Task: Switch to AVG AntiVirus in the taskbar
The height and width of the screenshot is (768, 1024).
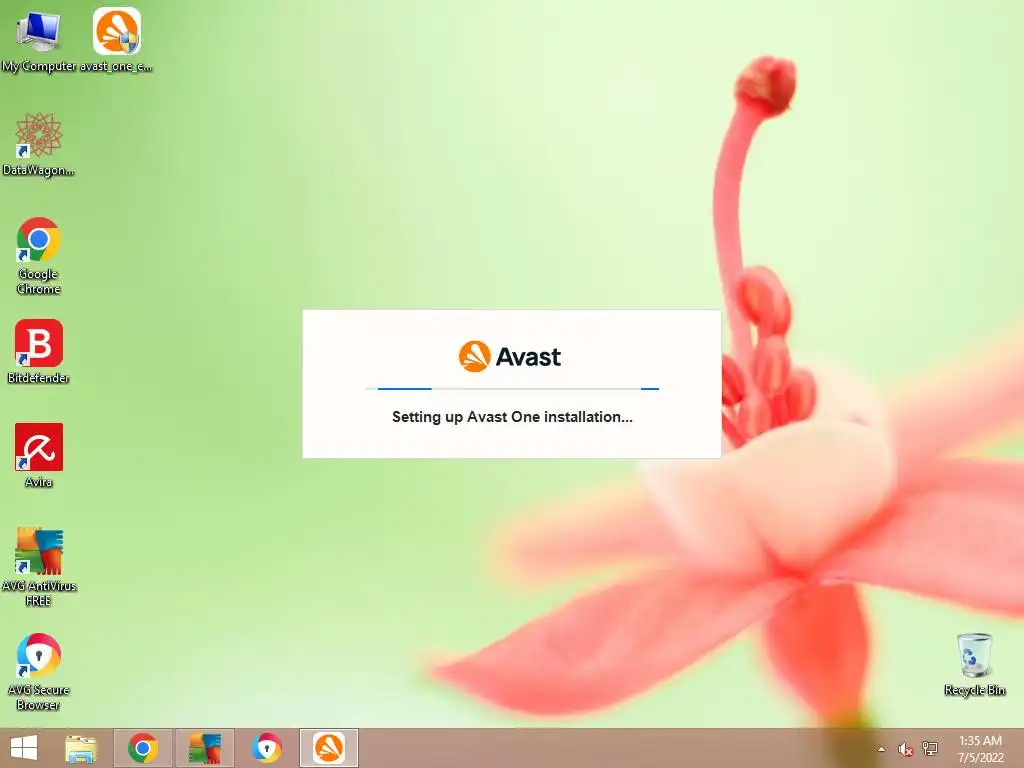Action: [x=205, y=748]
